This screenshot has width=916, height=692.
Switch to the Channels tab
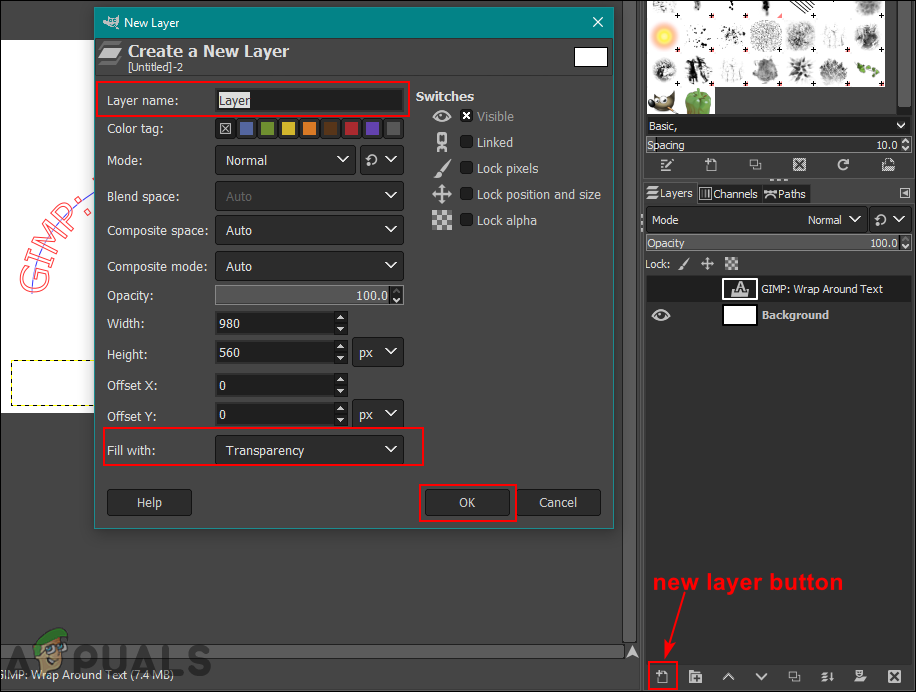coord(729,193)
